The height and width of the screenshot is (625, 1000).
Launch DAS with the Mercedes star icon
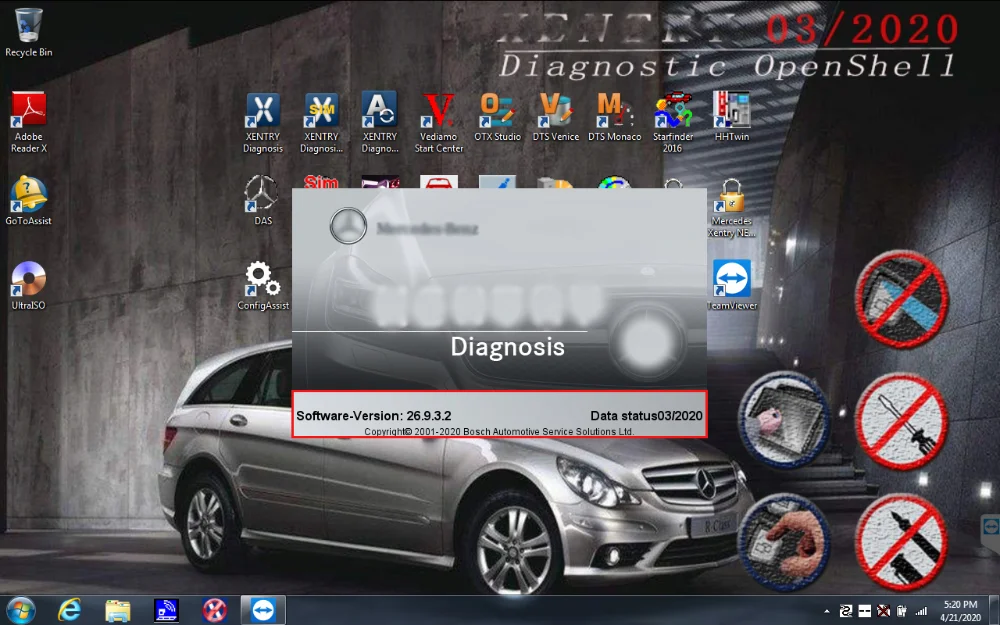pyautogui.click(x=263, y=200)
